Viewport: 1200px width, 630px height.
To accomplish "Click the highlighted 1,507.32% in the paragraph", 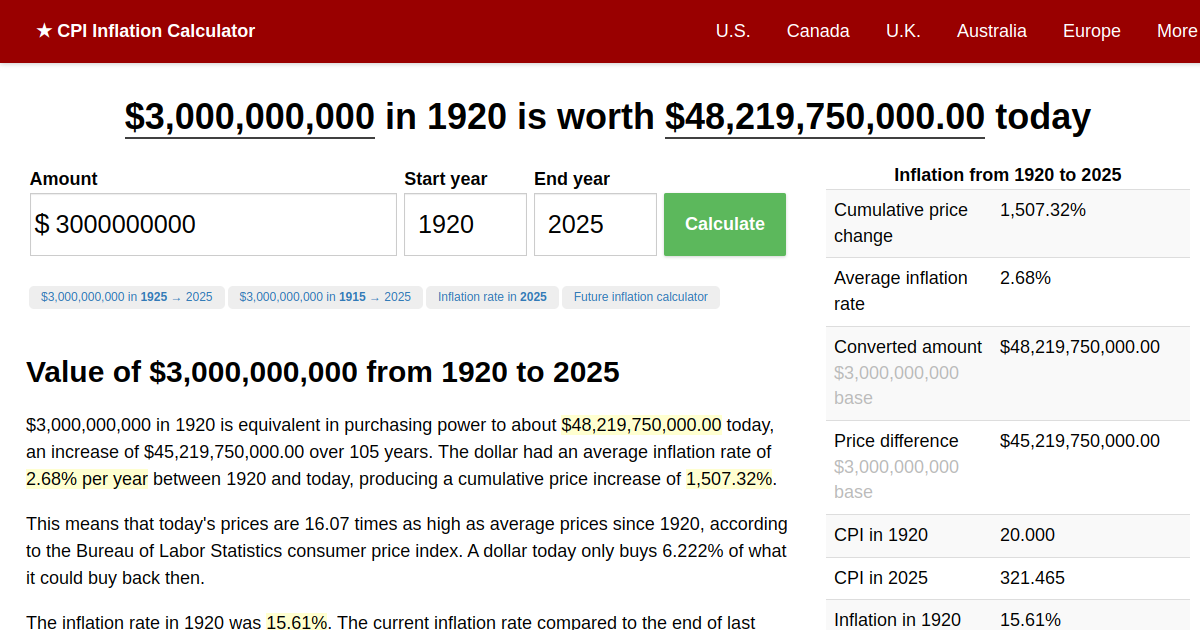I will [x=729, y=479].
